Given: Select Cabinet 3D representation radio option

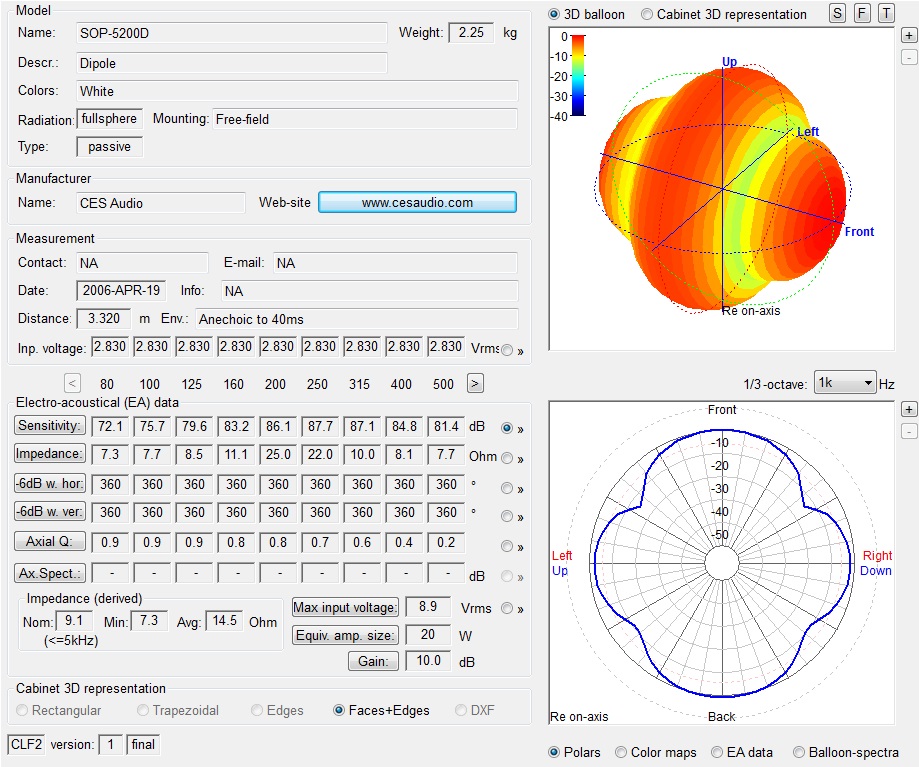Looking at the screenshot, I should (647, 14).
